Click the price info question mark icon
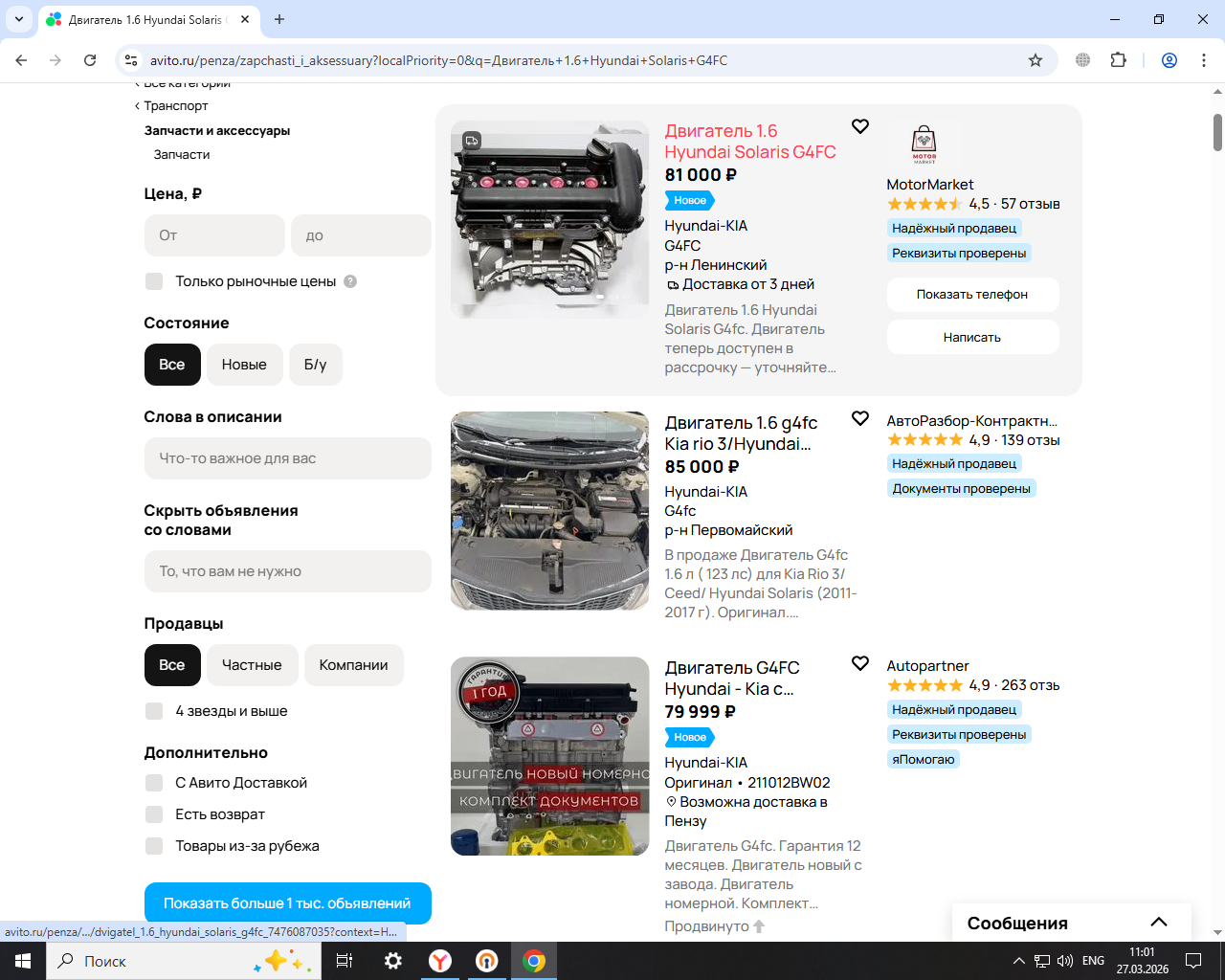Image resolution: width=1225 pixels, height=980 pixels. pos(350,281)
